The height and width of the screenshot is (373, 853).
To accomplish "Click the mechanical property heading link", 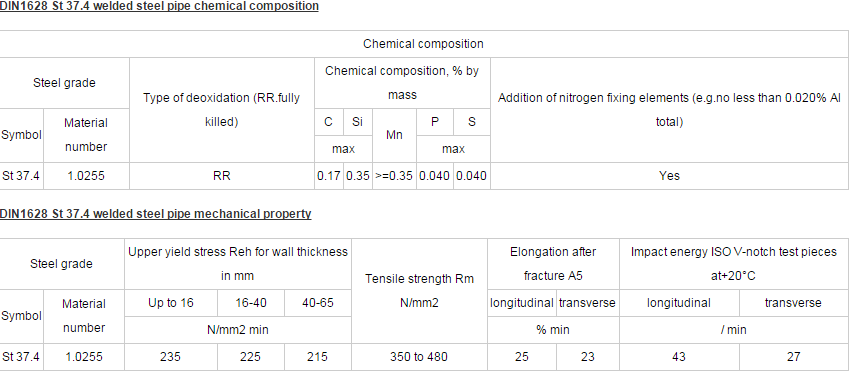I will [155, 214].
